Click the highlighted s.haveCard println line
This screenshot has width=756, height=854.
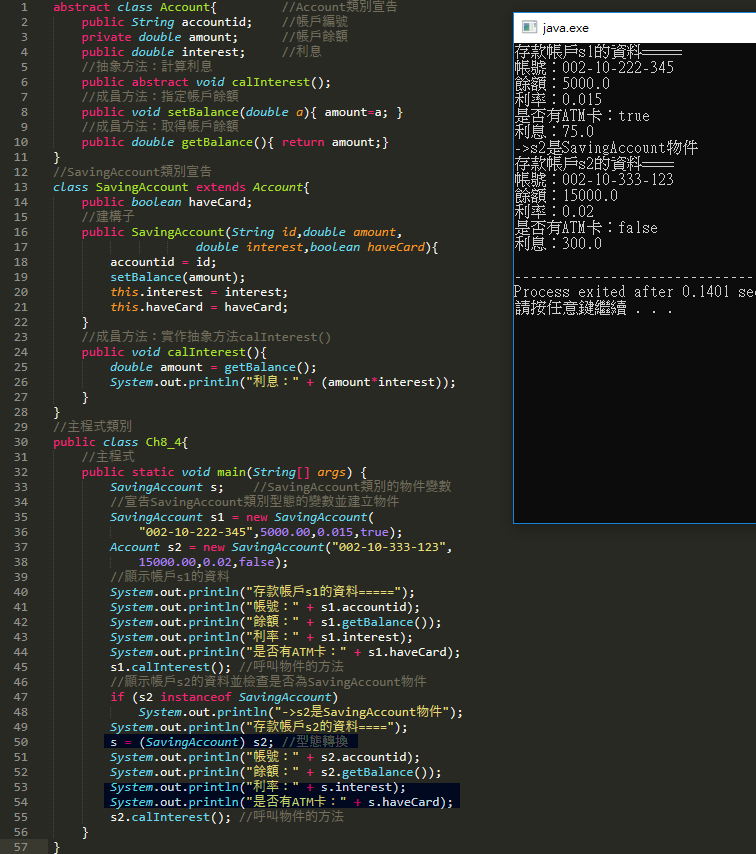(280, 802)
